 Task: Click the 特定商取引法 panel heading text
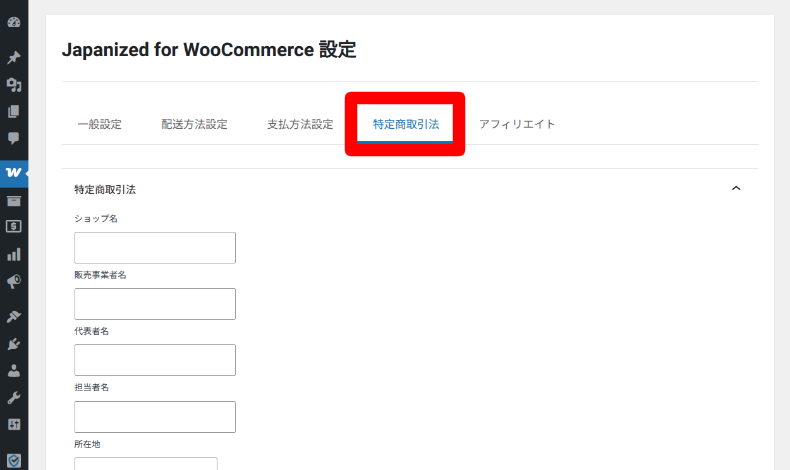pyautogui.click(x=105, y=189)
